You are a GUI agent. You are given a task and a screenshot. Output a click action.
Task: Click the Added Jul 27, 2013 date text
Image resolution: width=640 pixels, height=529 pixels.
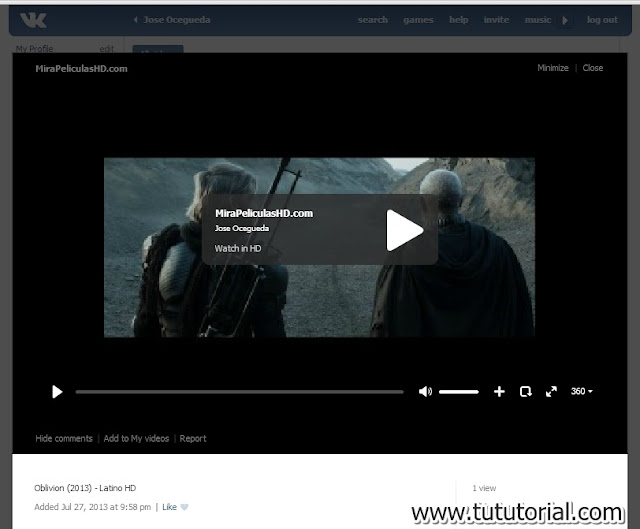(x=93, y=507)
